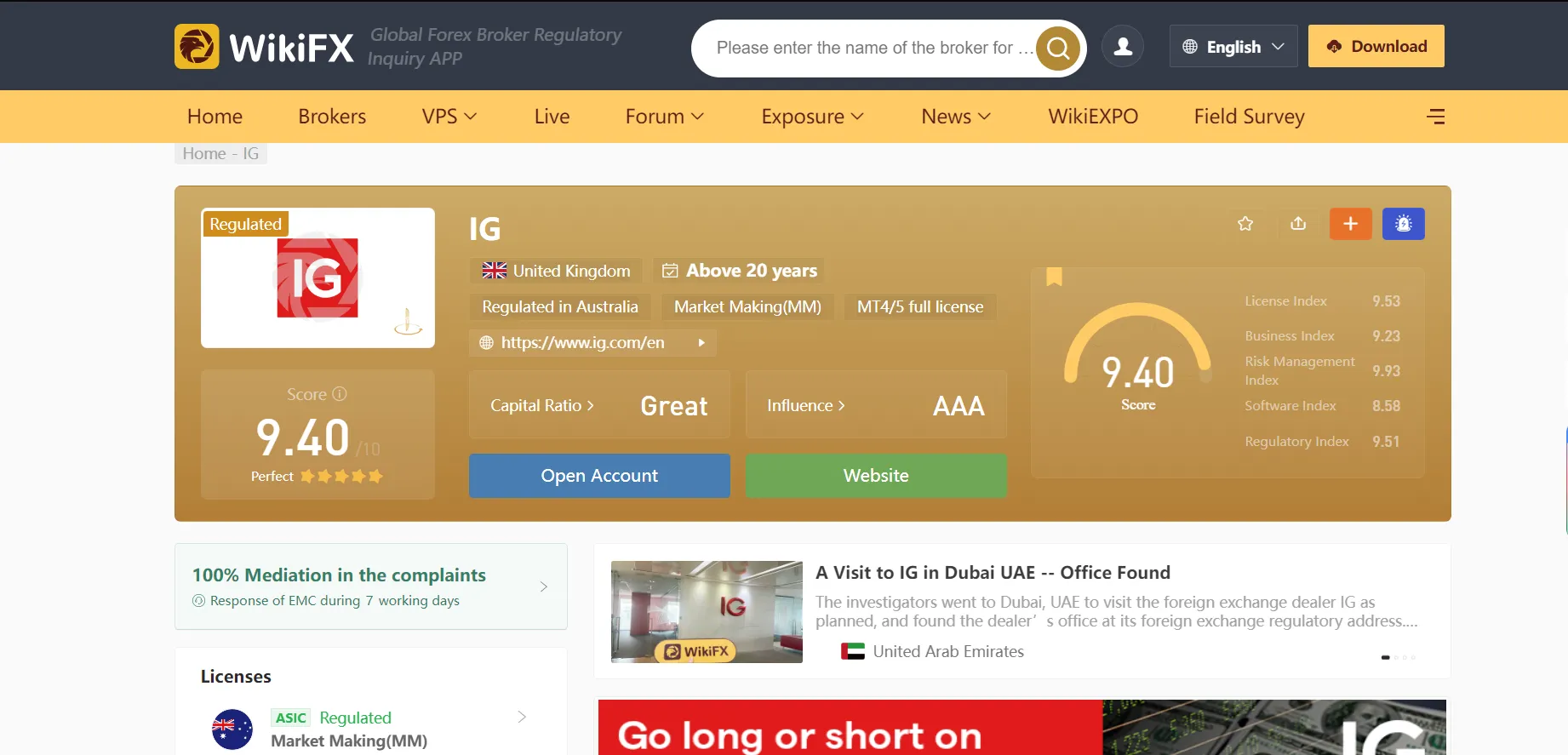Image resolution: width=1568 pixels, height=755 pixels.
Task: Expand the VPS menu
Action: pyautogui.click(x=449, y=117)
